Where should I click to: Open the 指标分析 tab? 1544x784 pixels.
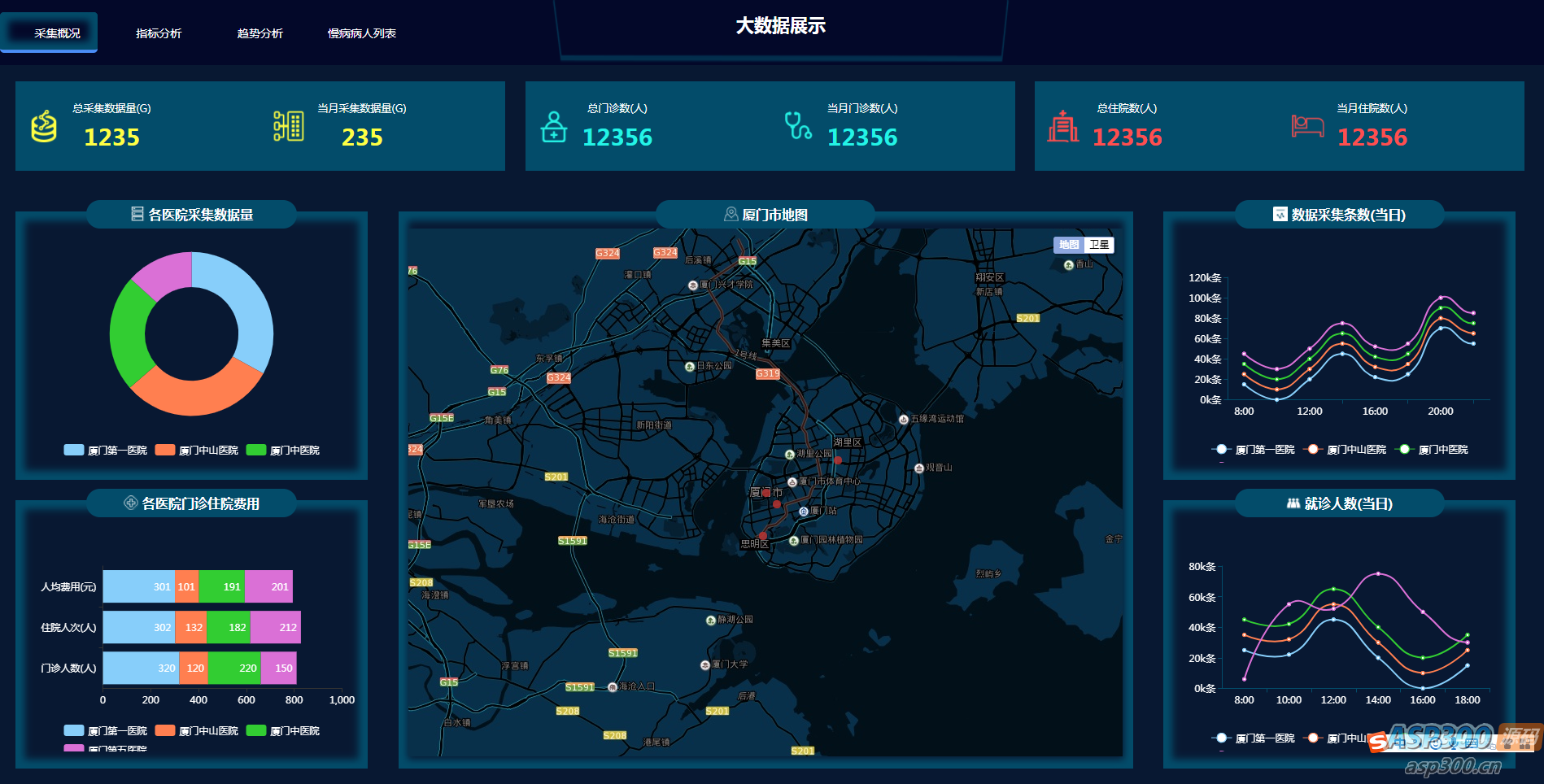tap(159, 33)
